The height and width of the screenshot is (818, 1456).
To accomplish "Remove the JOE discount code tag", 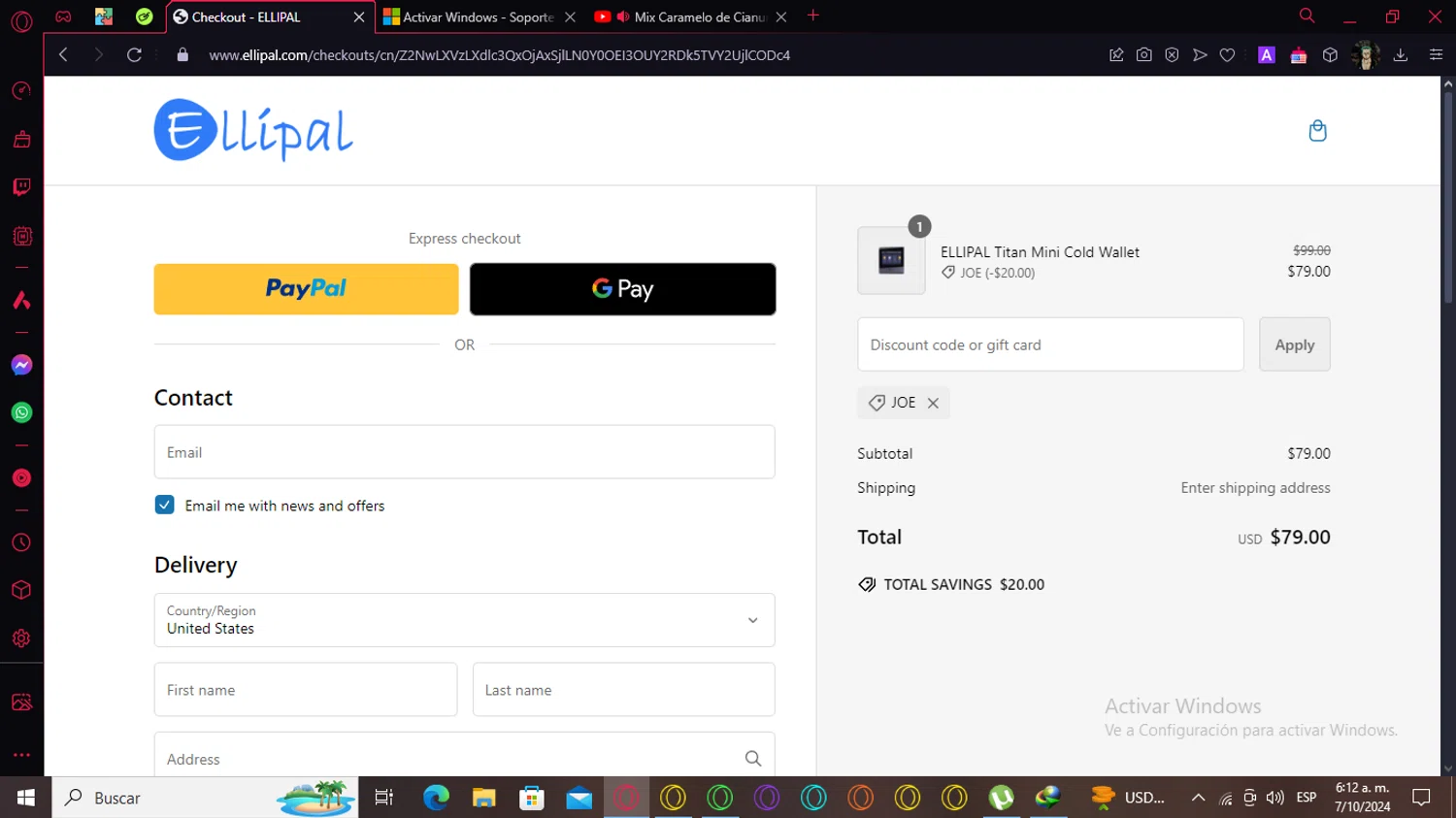I will click(933, 403).
